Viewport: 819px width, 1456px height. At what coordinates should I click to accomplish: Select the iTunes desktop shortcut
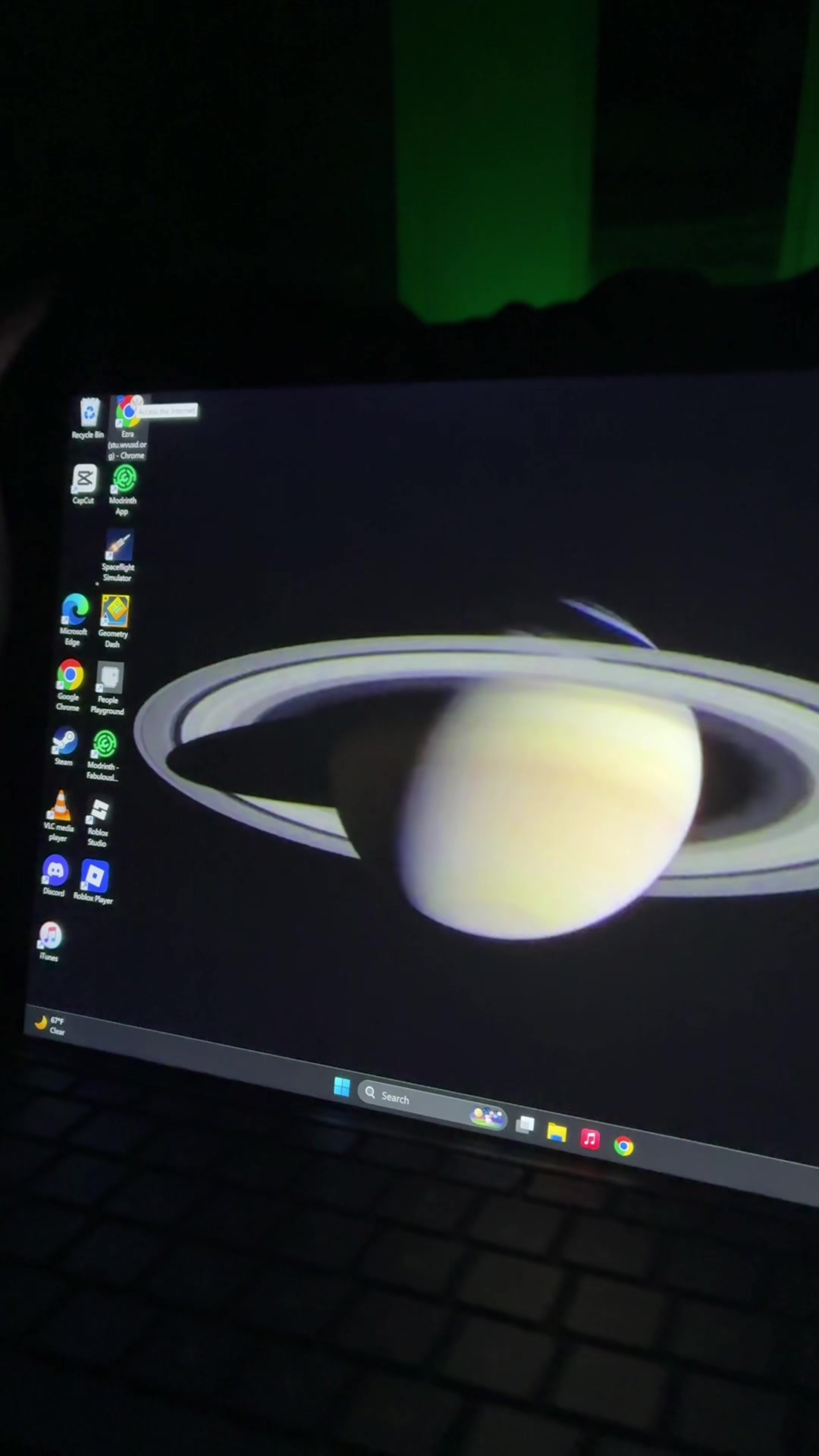[x=50, y=941]
